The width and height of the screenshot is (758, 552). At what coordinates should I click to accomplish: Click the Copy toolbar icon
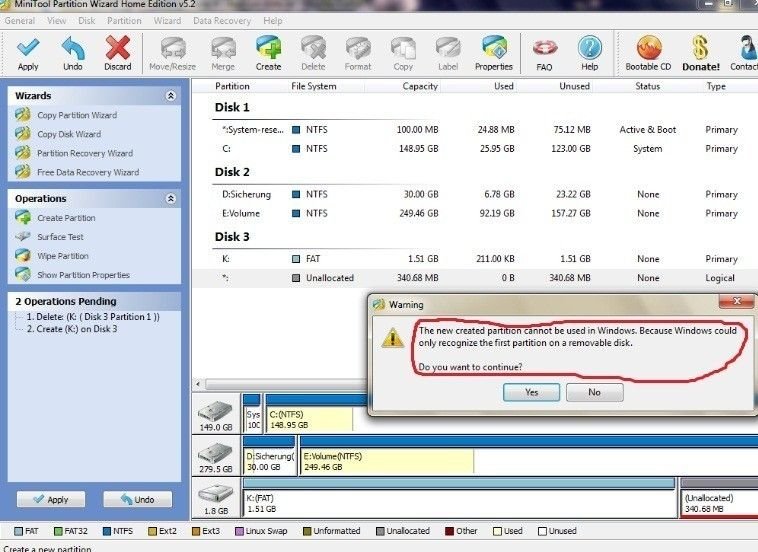[403, 48]
